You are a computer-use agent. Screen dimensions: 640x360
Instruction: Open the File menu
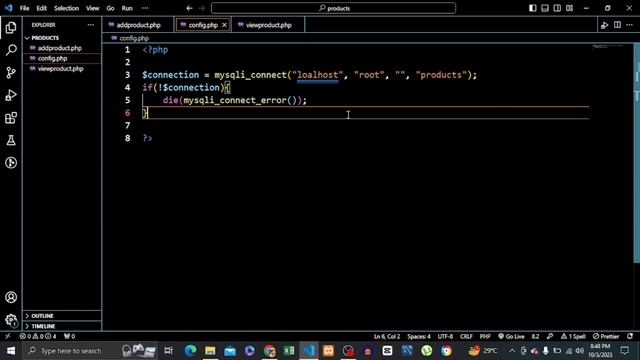coord(24,8)
